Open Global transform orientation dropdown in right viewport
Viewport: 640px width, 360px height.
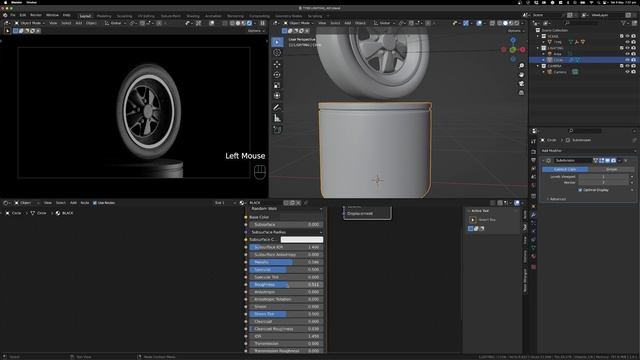click(x=384, y=23)
